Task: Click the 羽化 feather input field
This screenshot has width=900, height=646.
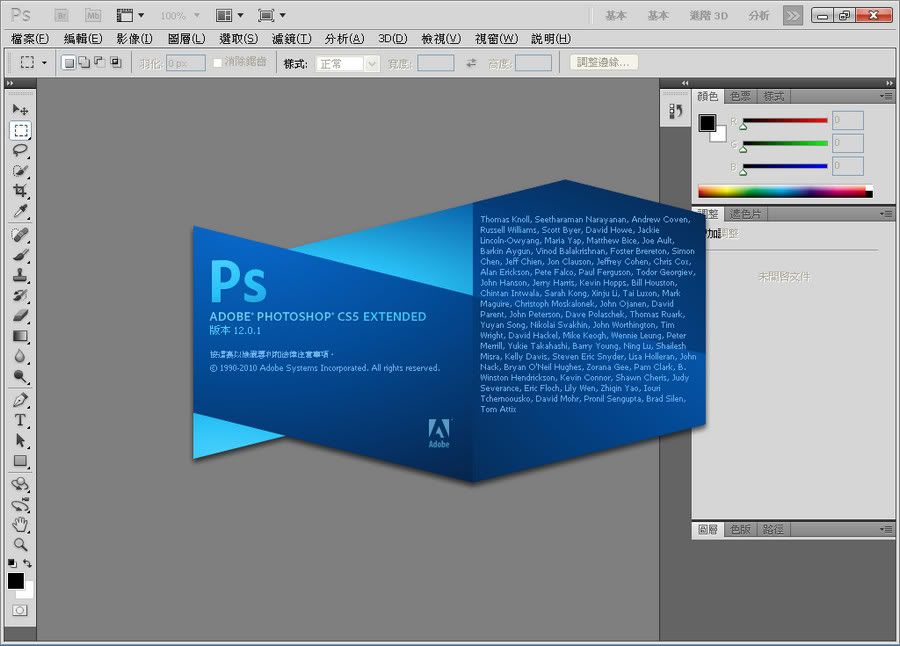Action: 185,63
